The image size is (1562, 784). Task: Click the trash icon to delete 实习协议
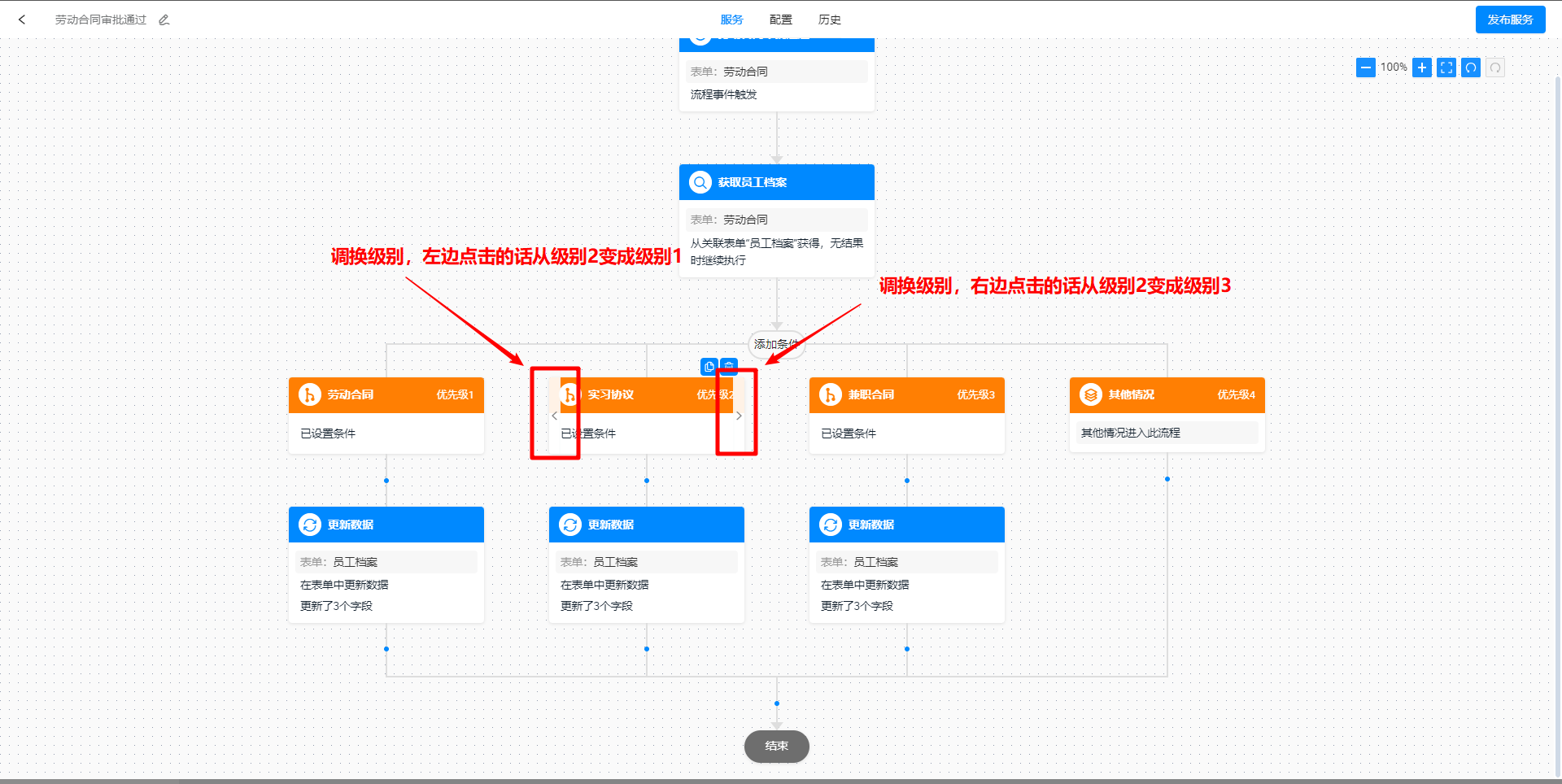[729, 367]
